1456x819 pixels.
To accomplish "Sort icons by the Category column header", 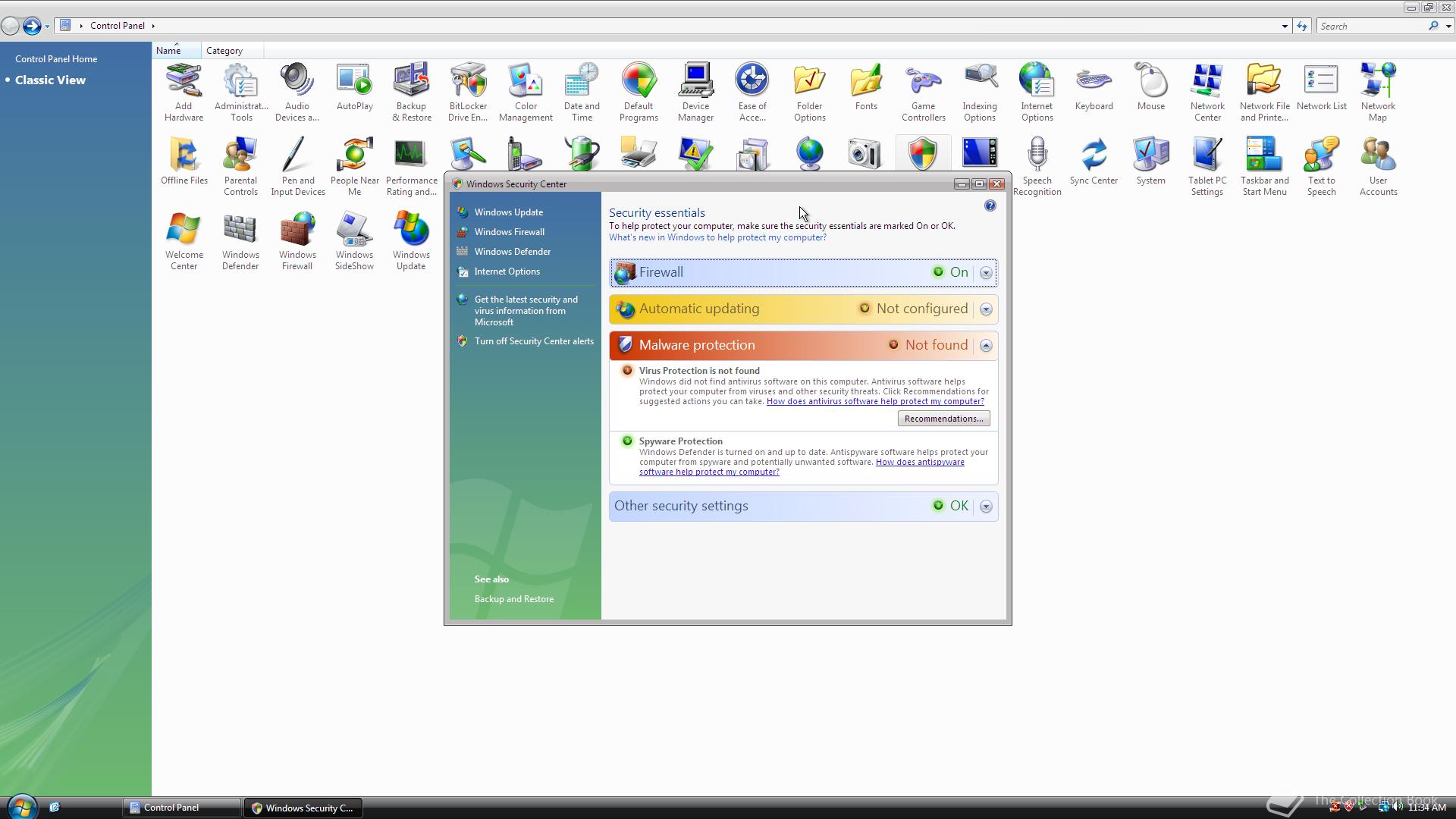I will coord(224,51).
